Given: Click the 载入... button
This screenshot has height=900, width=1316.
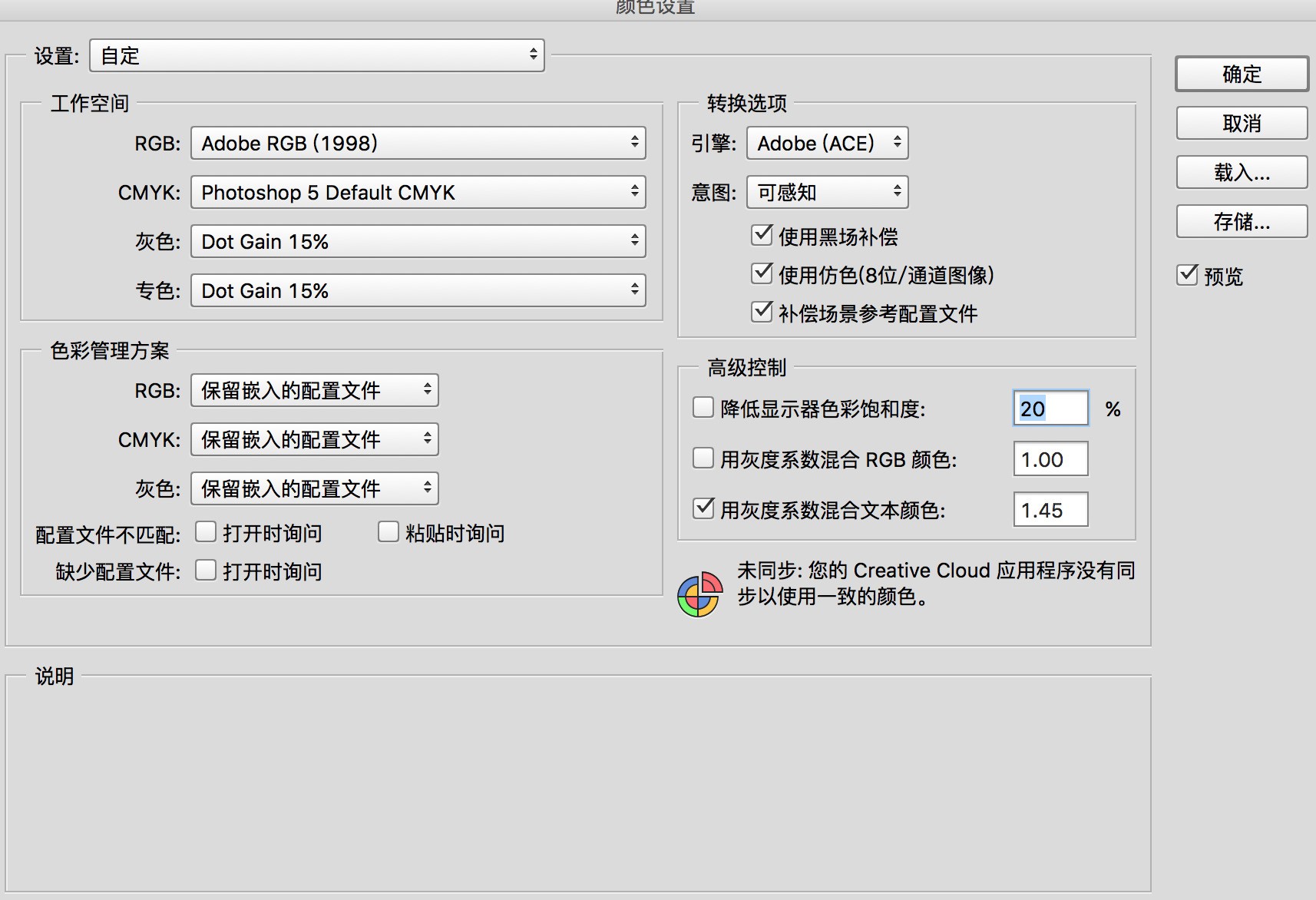Looking at the screenshot, I should [1242, 172].
